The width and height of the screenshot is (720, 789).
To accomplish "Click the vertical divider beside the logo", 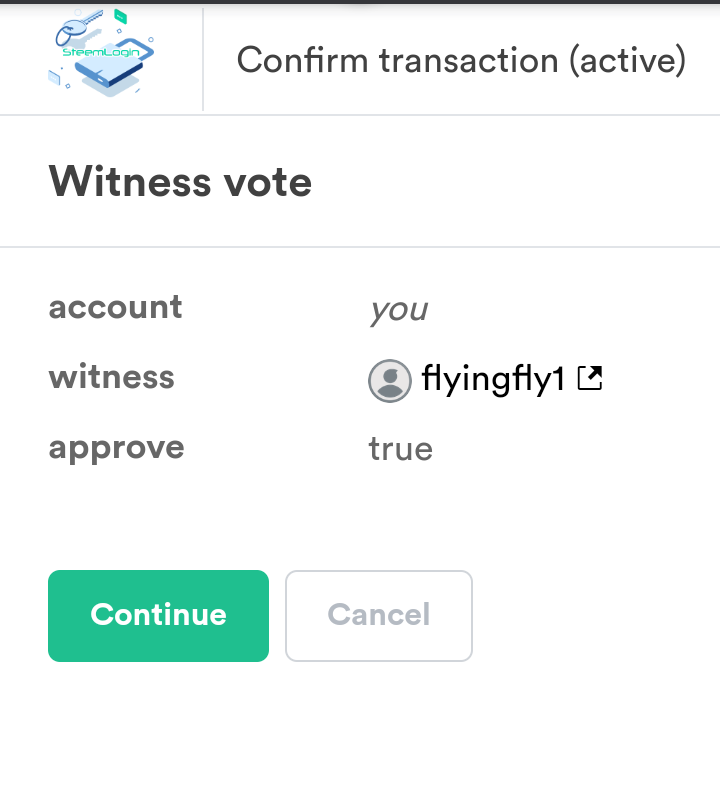I will tap(203, 59).
